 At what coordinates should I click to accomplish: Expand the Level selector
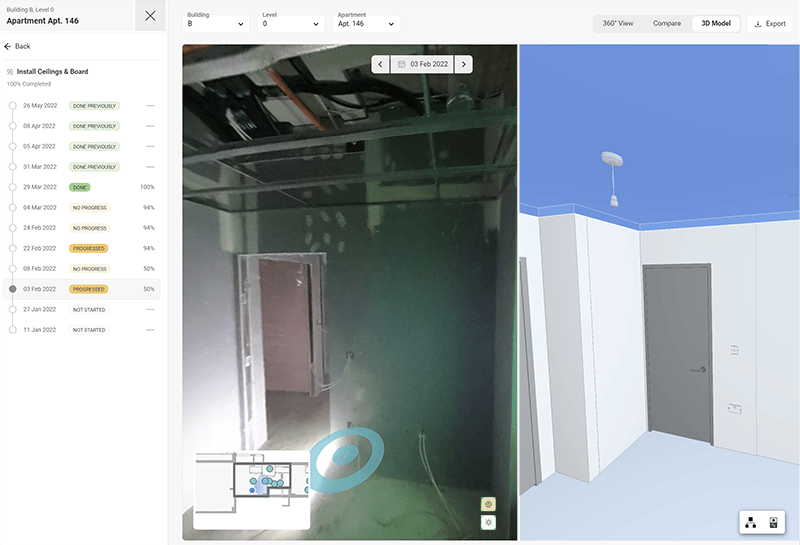292,23
